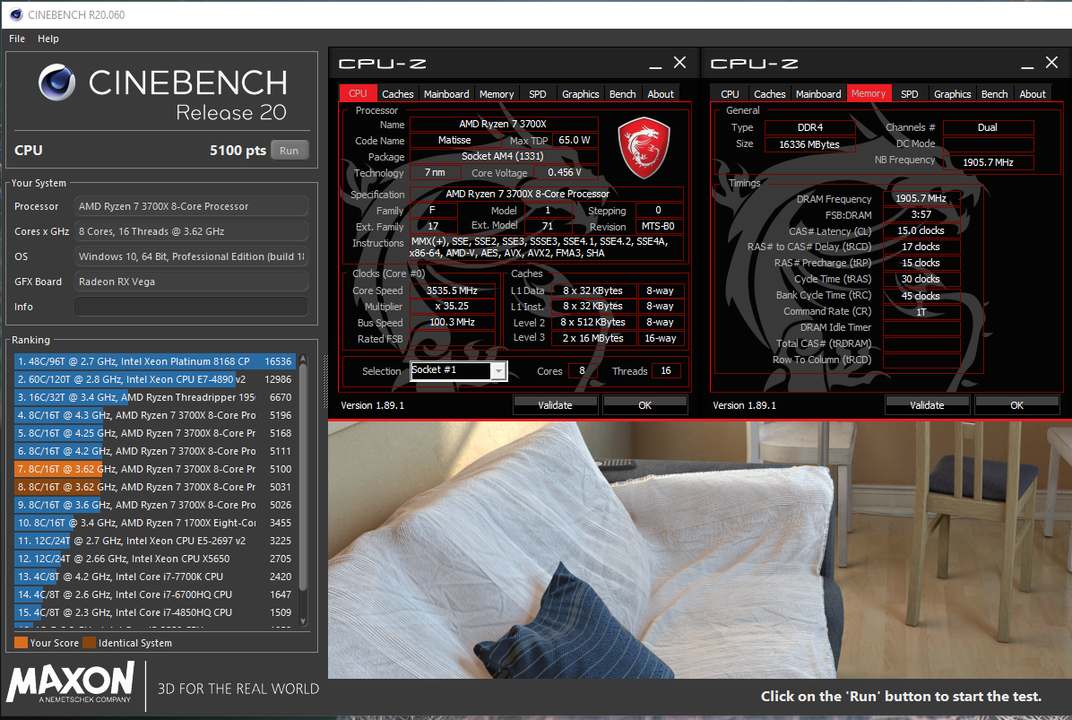Screen dimensions: 1072x720
Task: Select ranking row 15 Core i7-4850HQ
Action: pos(155,613)
